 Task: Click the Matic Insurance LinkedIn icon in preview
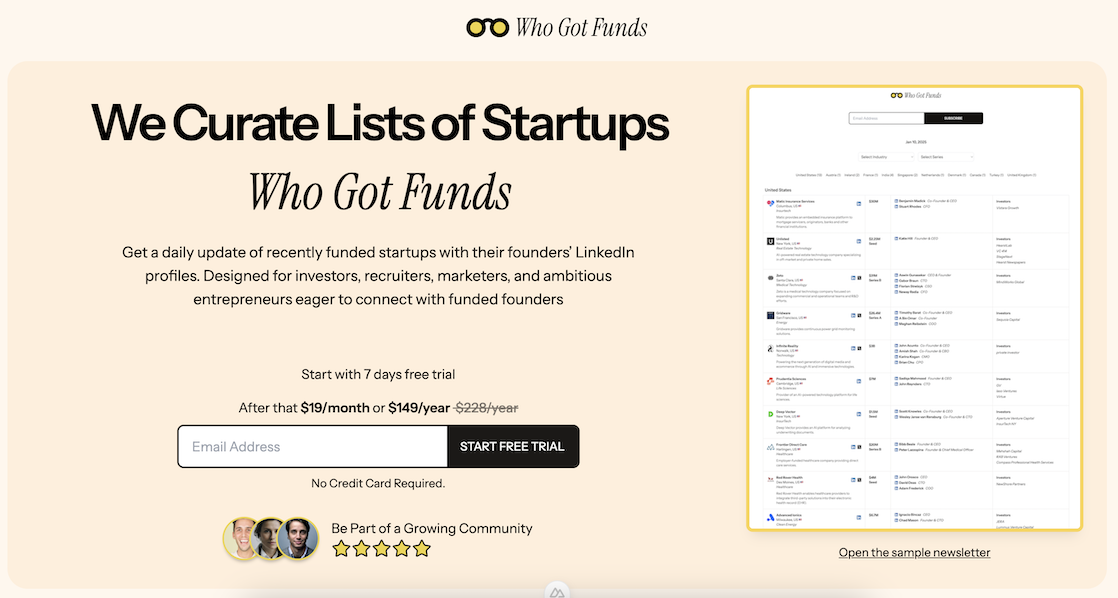(x=859, y=203)
